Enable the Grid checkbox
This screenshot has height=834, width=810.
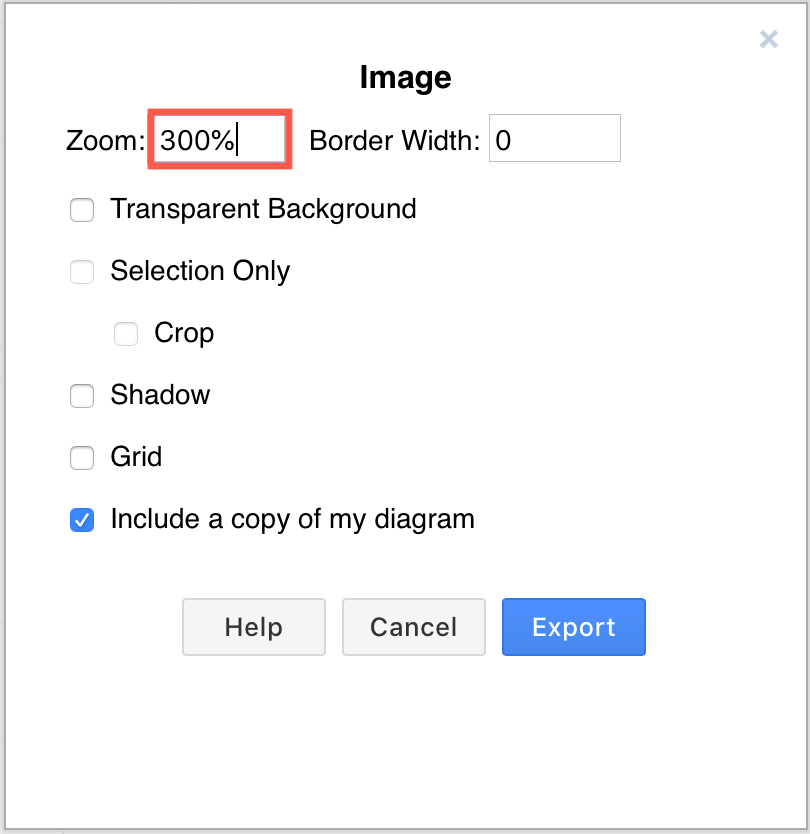tap(82, 457)
